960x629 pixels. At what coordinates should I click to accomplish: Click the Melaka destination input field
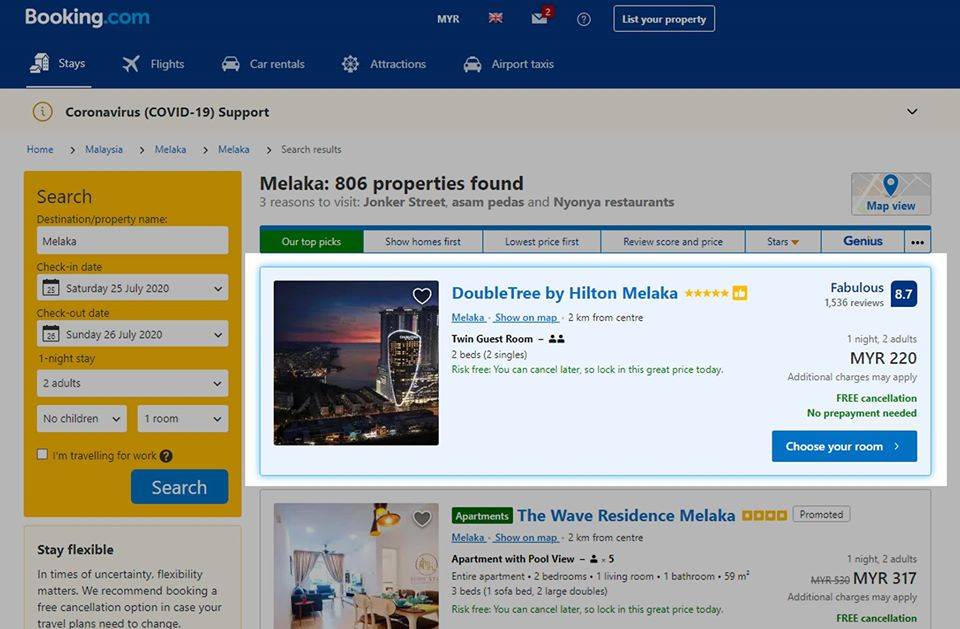(132, 241)
